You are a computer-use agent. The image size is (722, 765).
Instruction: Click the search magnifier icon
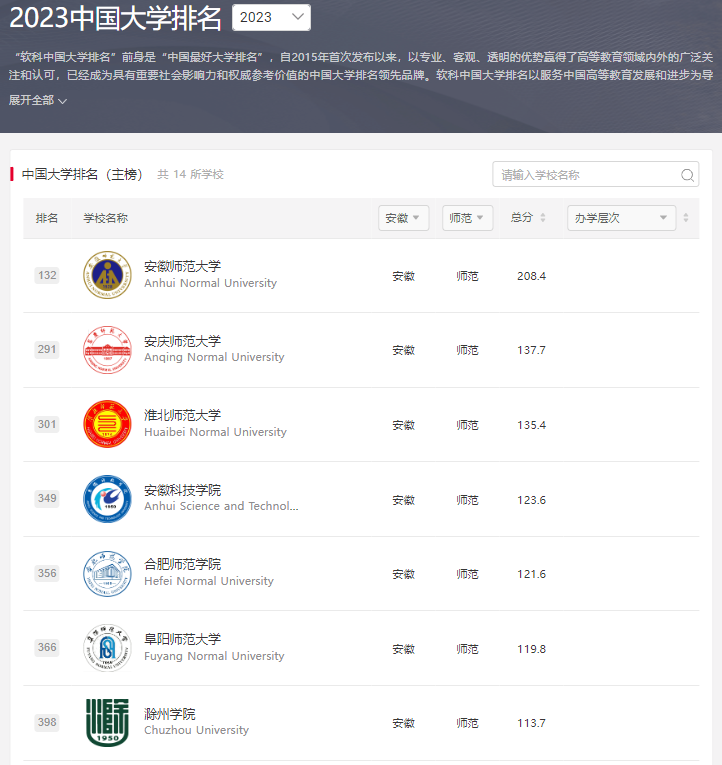(x=687, y=175)
